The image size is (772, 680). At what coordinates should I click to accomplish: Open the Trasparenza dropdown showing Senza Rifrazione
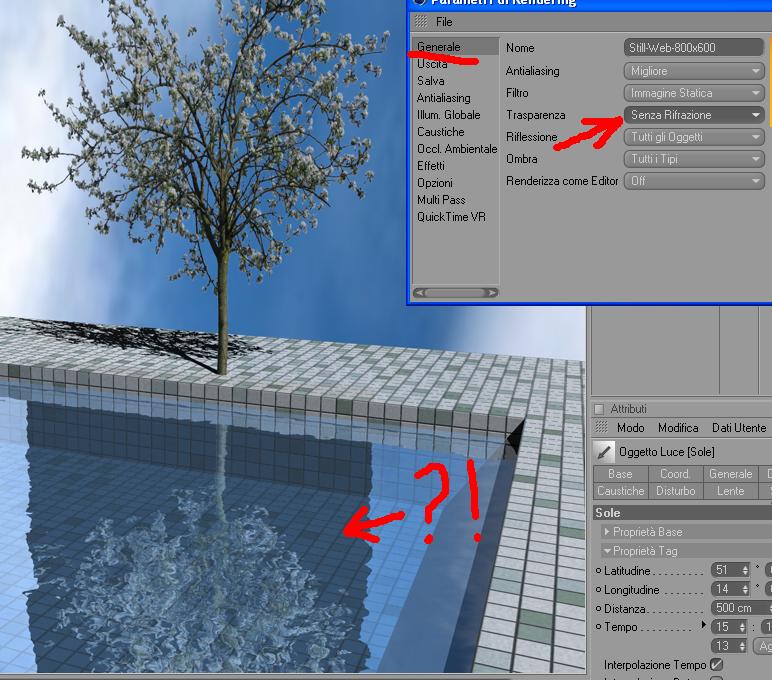(694, 115)
